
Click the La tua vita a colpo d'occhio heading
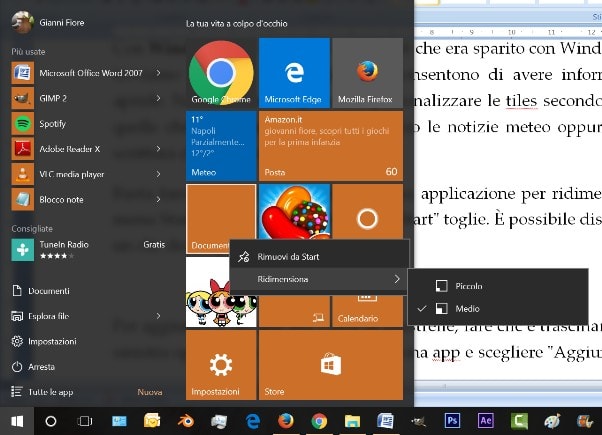tap(236, 23)
